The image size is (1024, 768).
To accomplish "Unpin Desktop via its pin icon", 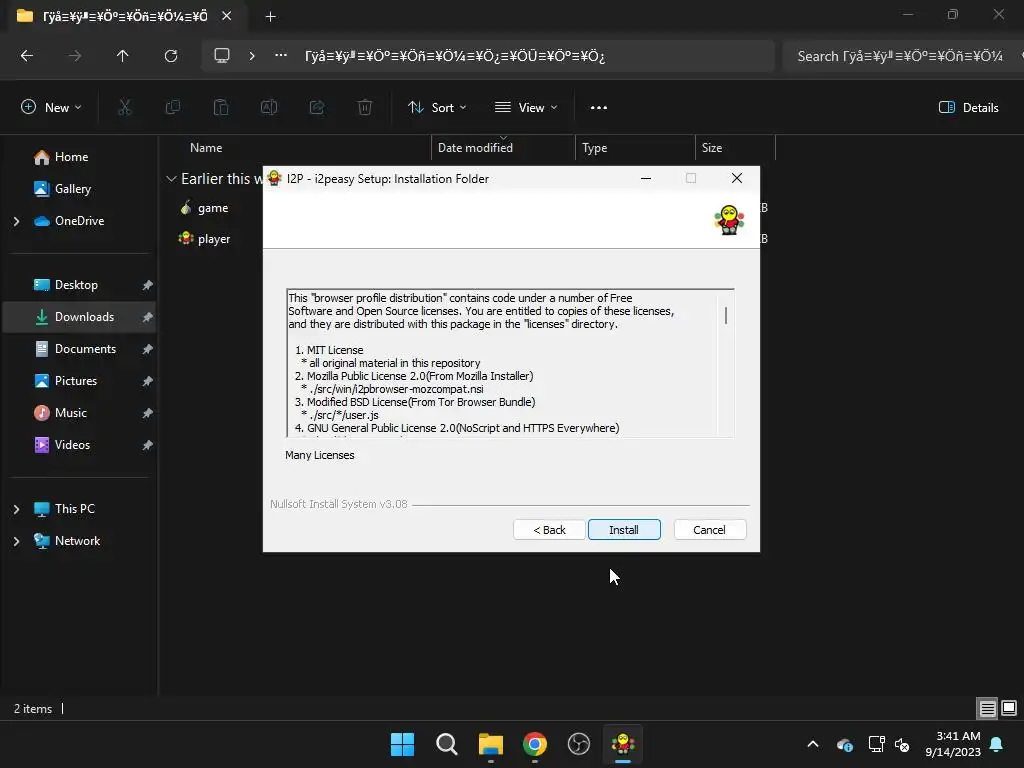I will pos(148,285).
